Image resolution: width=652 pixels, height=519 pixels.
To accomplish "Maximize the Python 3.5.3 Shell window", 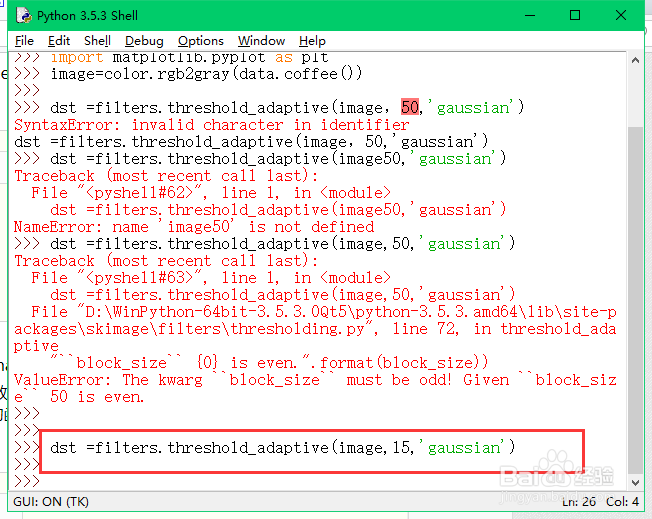I will click(x=575, y=15).
